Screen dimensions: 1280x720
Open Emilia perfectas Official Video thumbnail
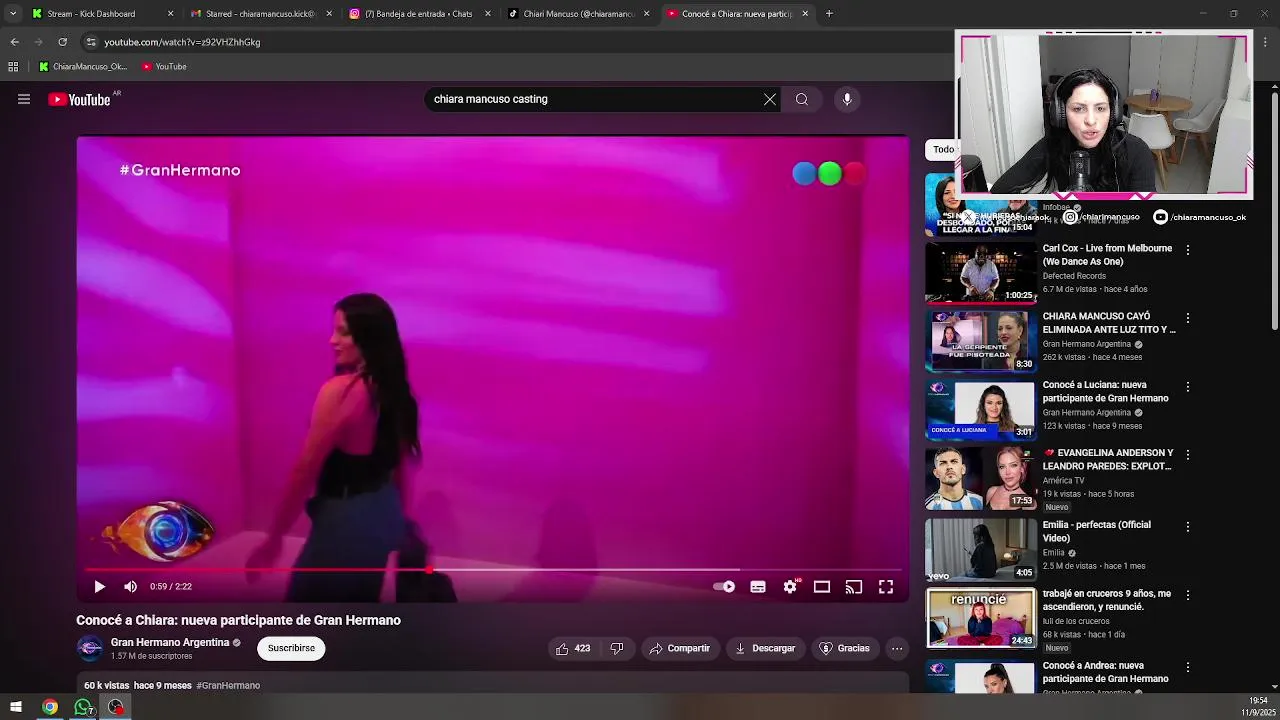981,549
